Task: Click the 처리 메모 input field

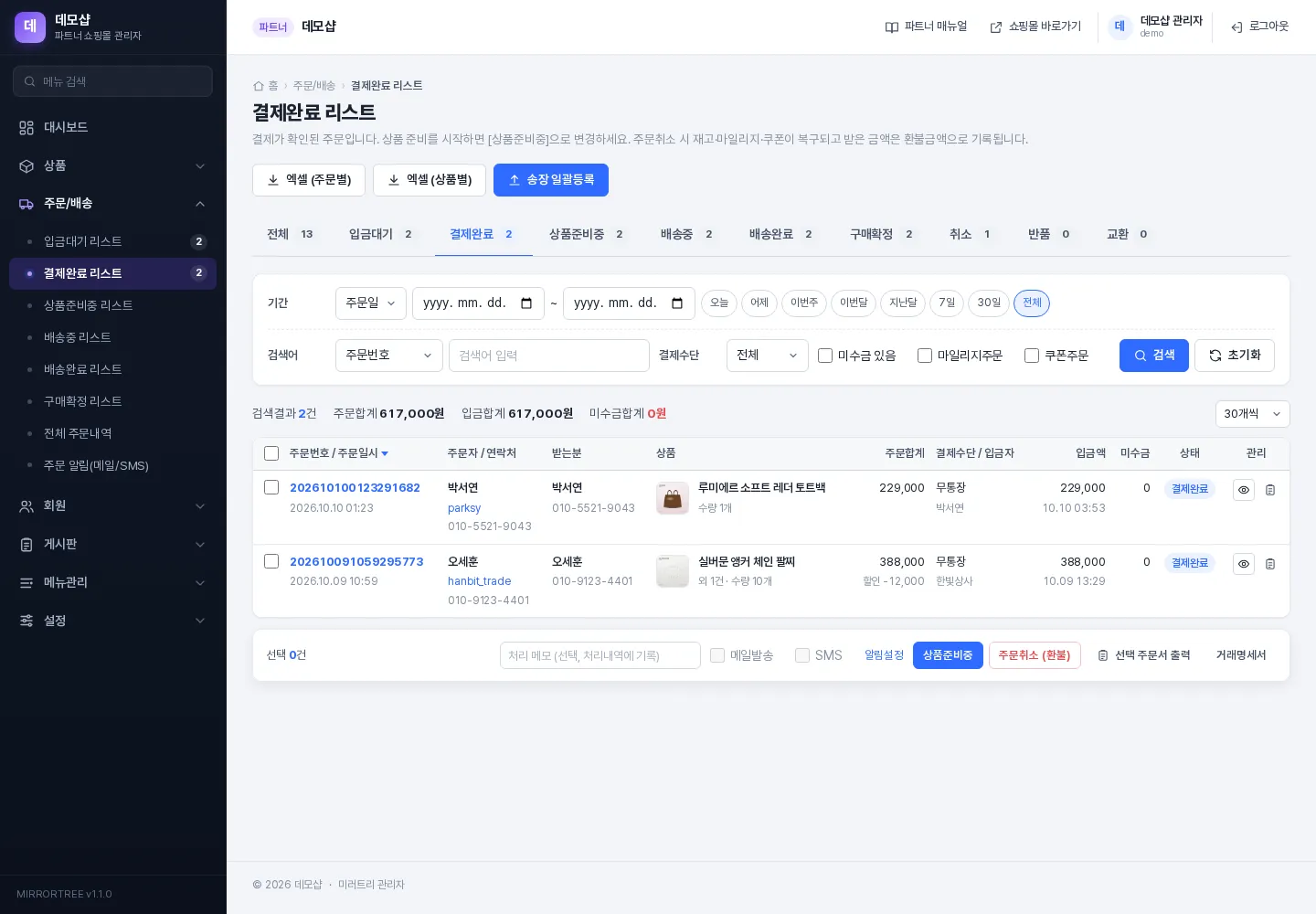Action: click(x=600, y=655)
